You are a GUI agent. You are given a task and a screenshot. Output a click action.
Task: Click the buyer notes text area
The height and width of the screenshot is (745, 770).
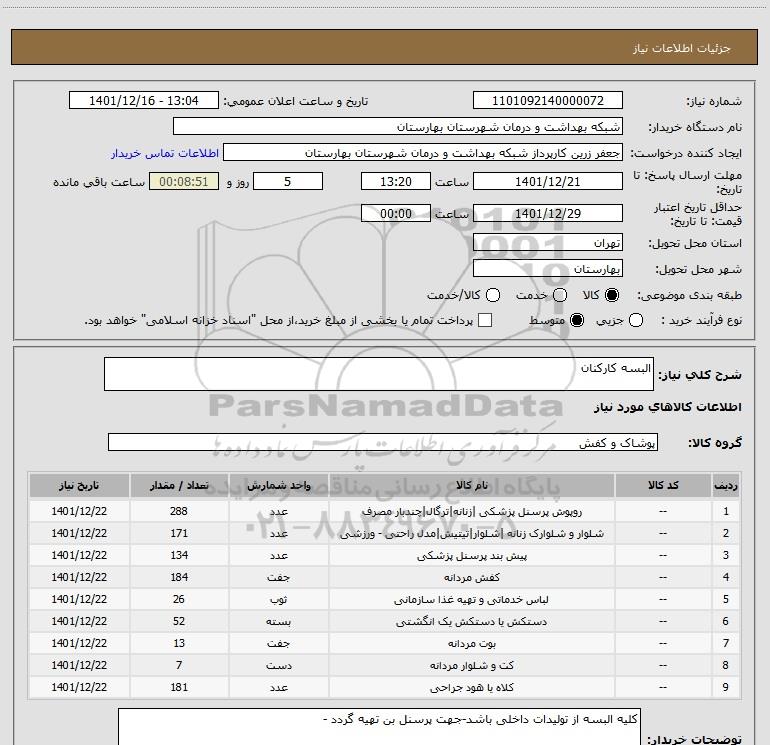(379, 727)
